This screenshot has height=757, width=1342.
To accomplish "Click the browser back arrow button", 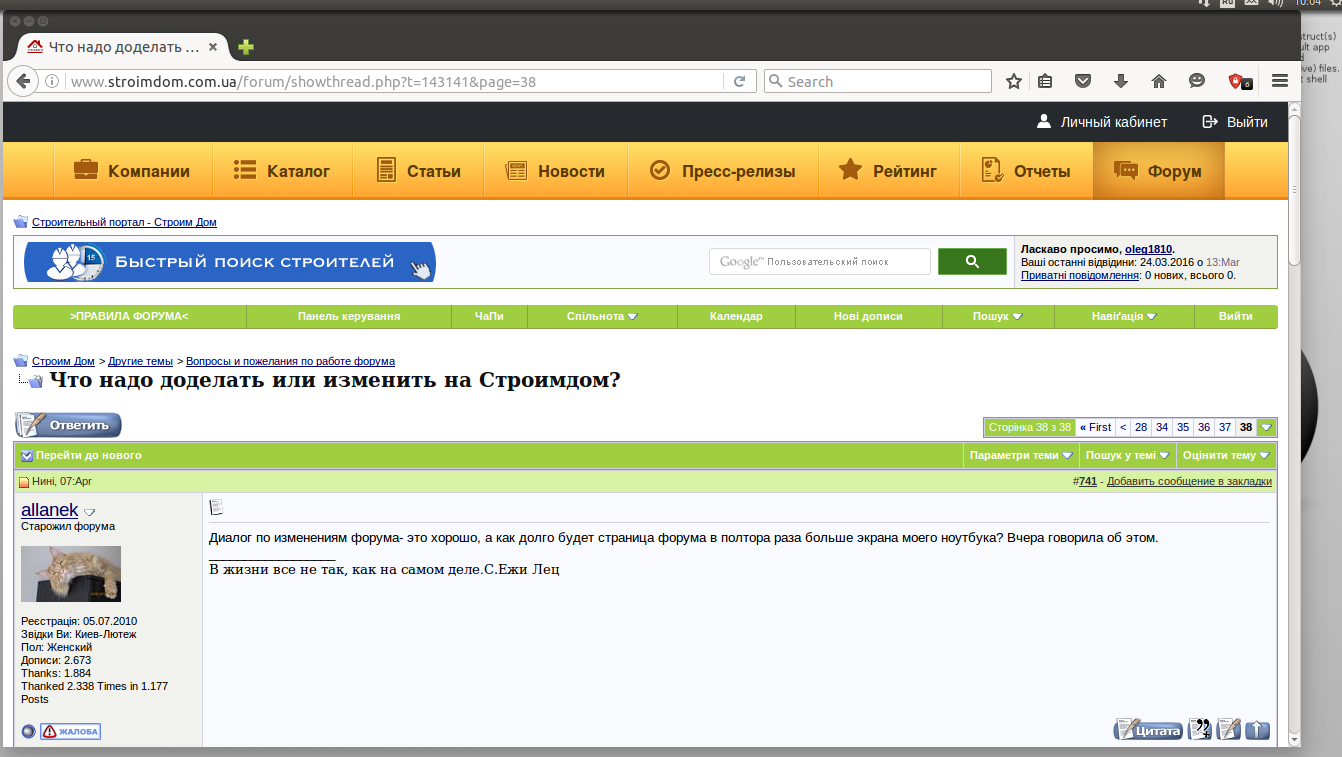I will (x=23, y=82).
